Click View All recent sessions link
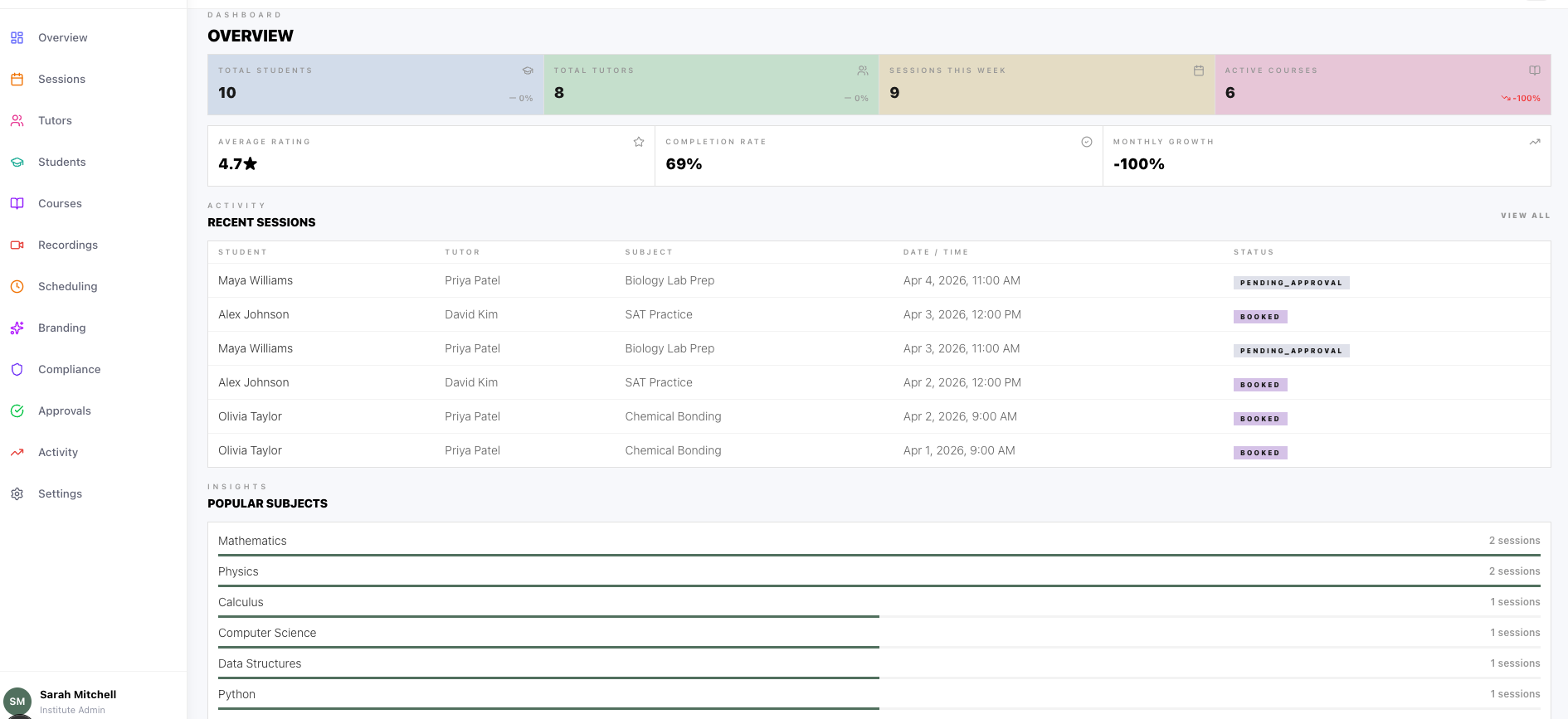This screenshot has height=719, width=1568. click(x=1525, y=216)
